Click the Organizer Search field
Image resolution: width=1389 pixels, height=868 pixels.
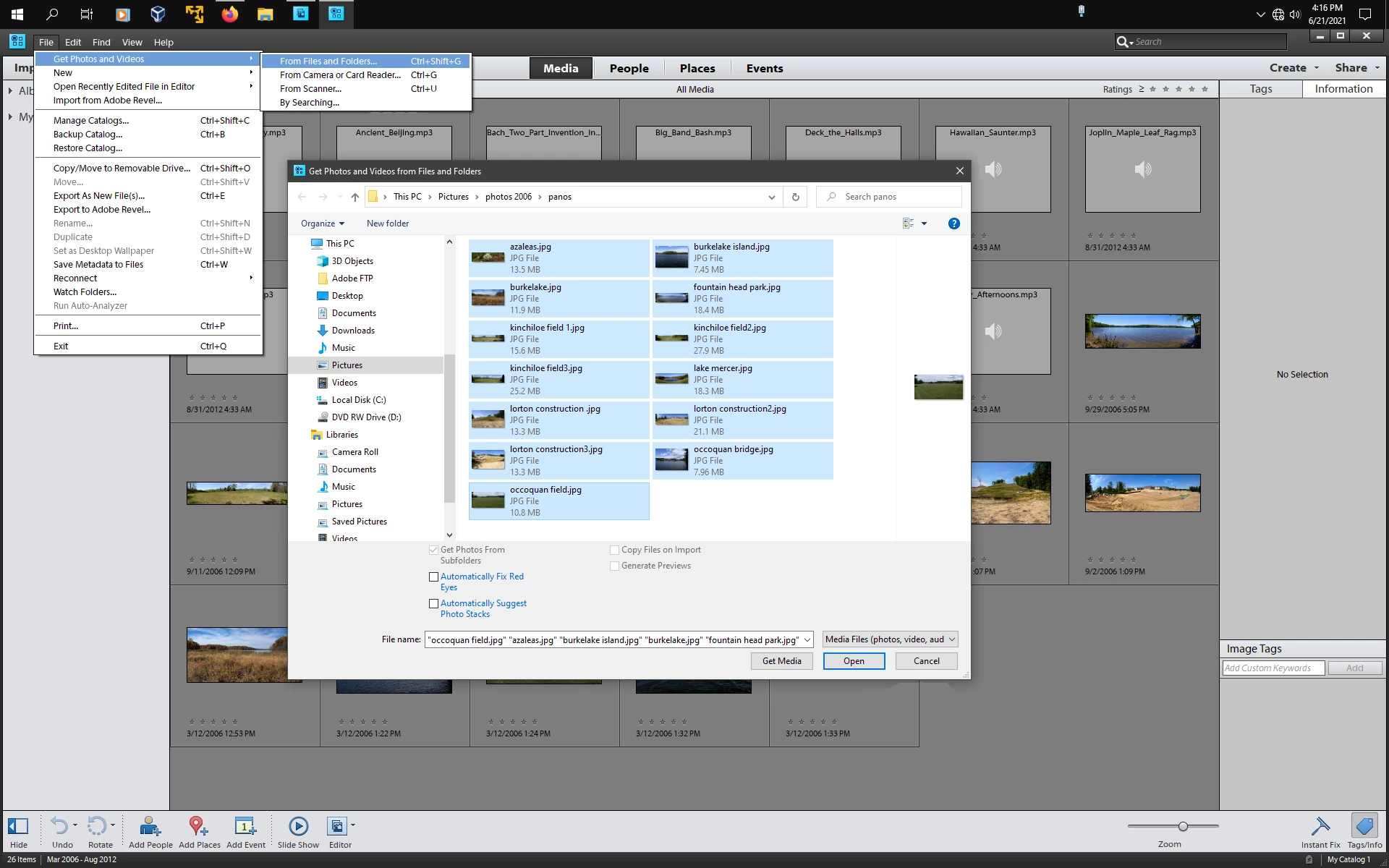[1201, 42]
